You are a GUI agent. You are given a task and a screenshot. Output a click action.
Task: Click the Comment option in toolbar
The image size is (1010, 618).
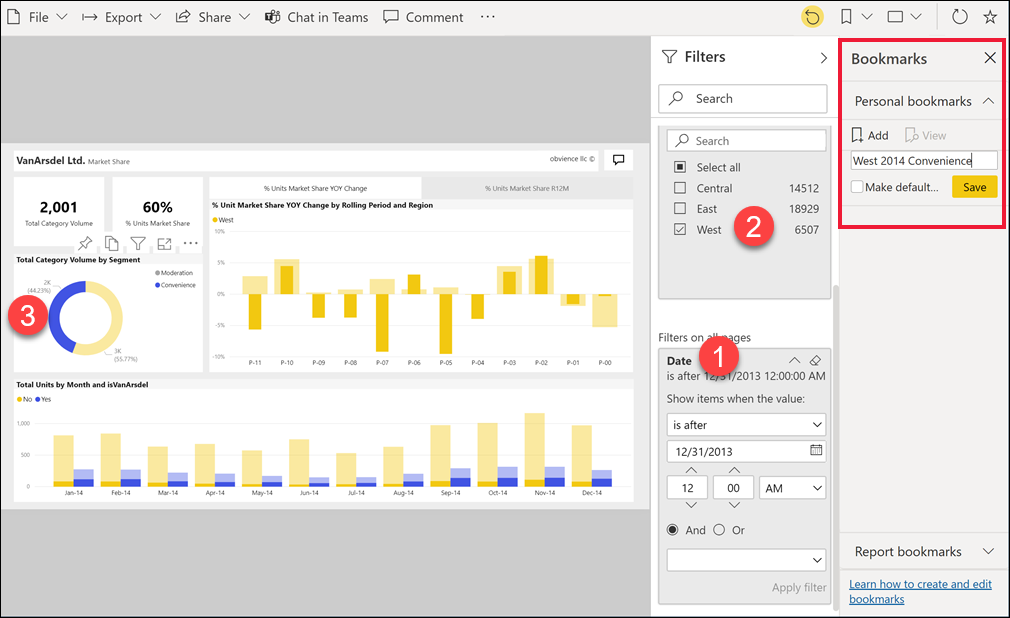pos(423,17)
